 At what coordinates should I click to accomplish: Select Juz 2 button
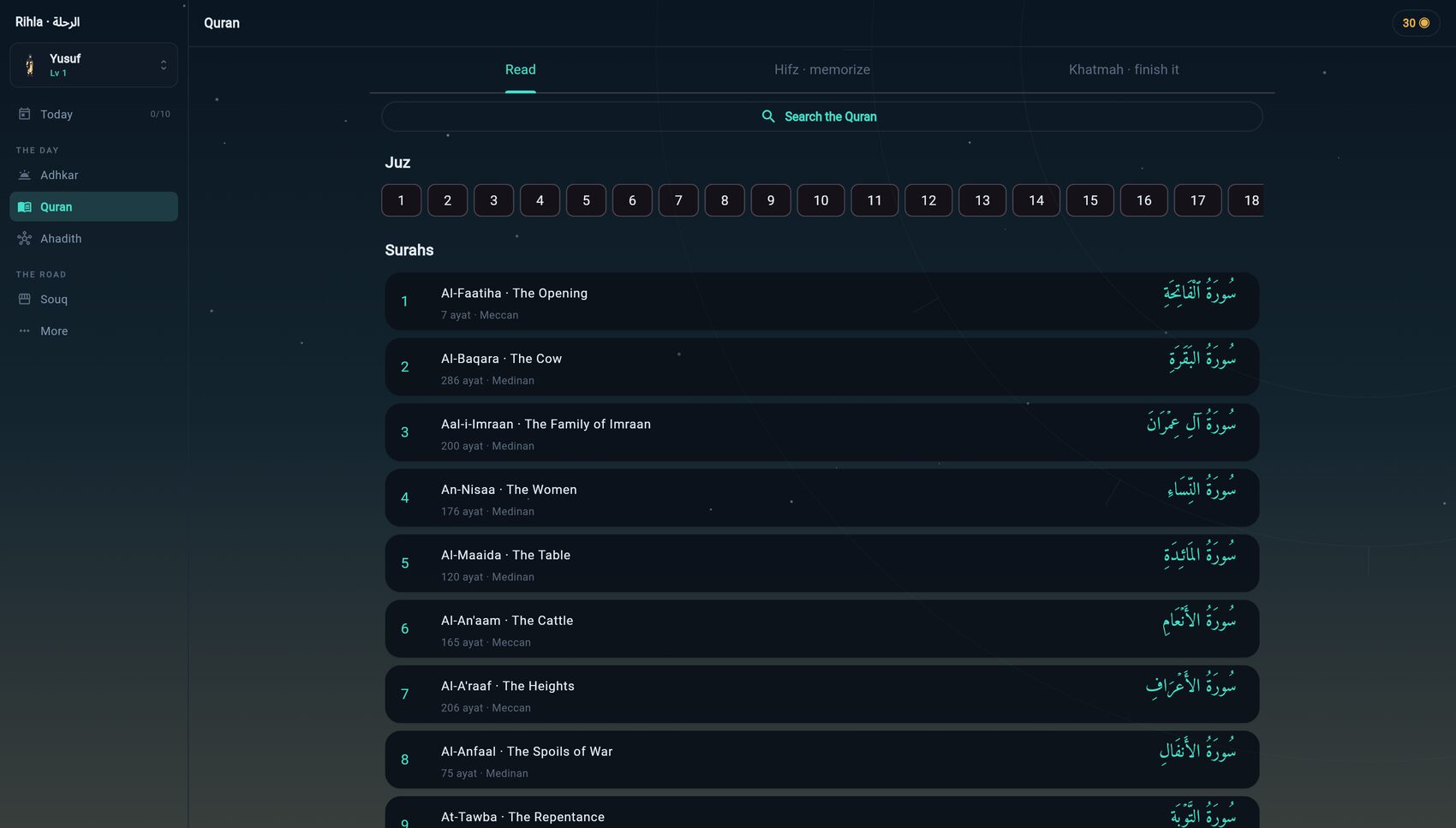click(x=447, y=200)
